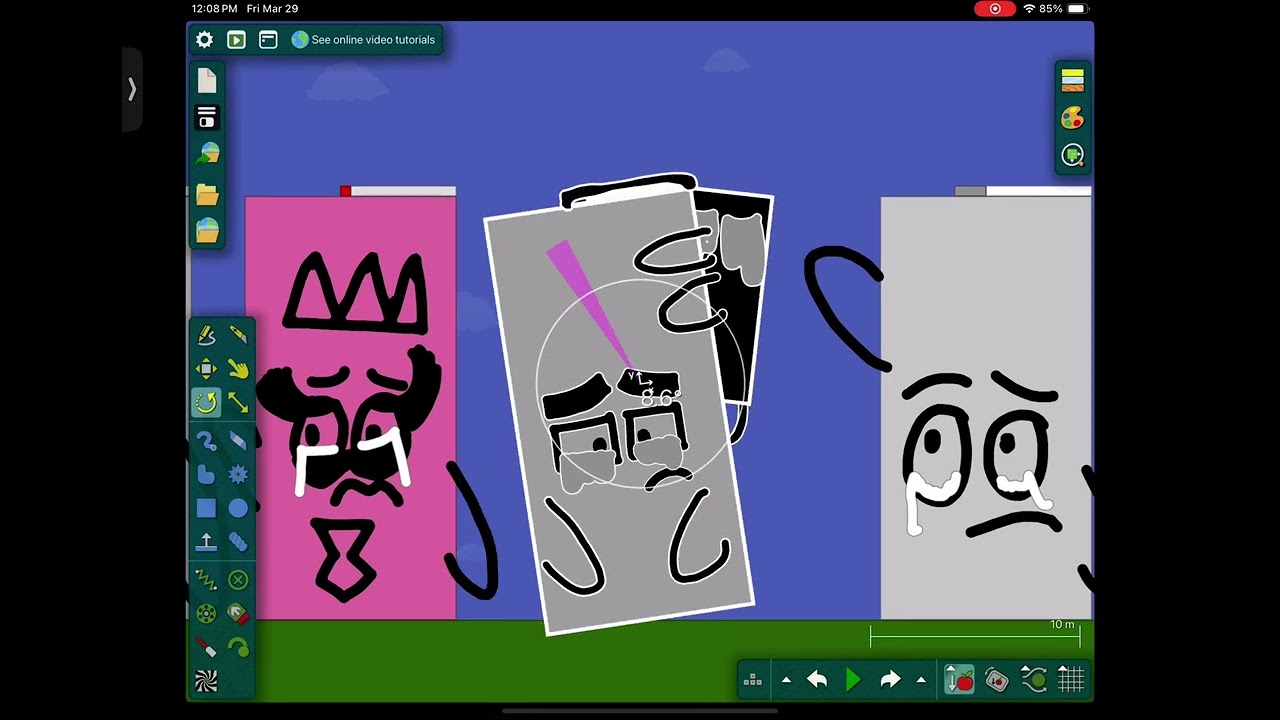Viewport: 1280px width, 720px height.
Task: Select the light gray crying box on the right
Action: pos(985,408)
